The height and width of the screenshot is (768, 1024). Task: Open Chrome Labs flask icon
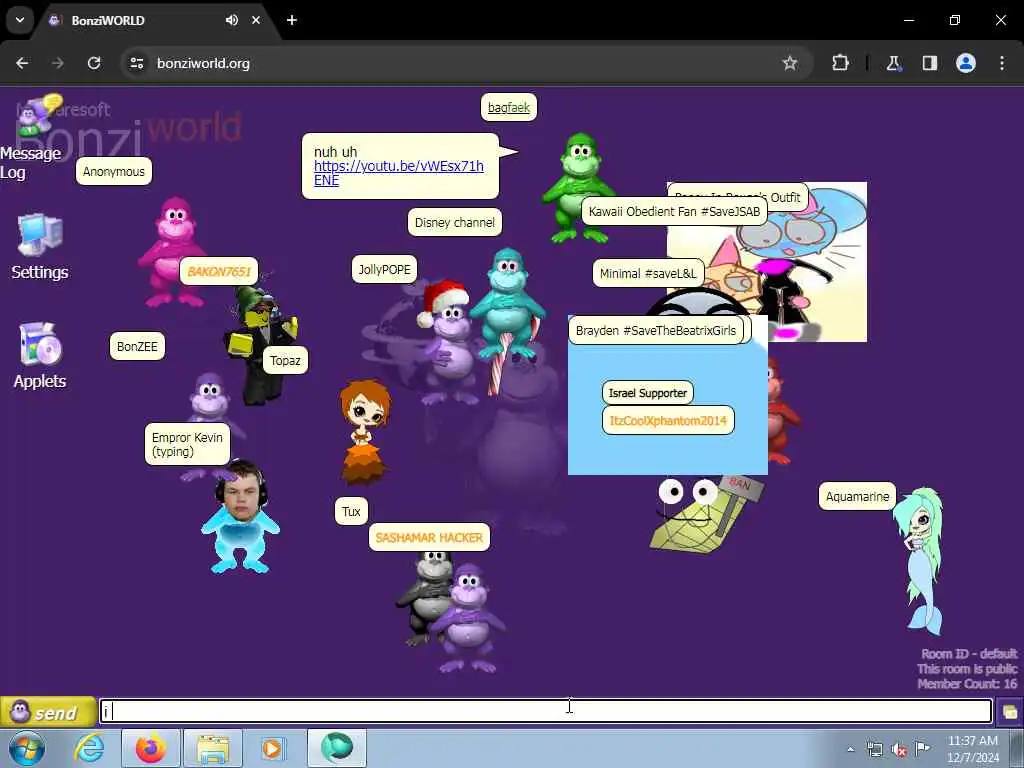tap(893, 63)
